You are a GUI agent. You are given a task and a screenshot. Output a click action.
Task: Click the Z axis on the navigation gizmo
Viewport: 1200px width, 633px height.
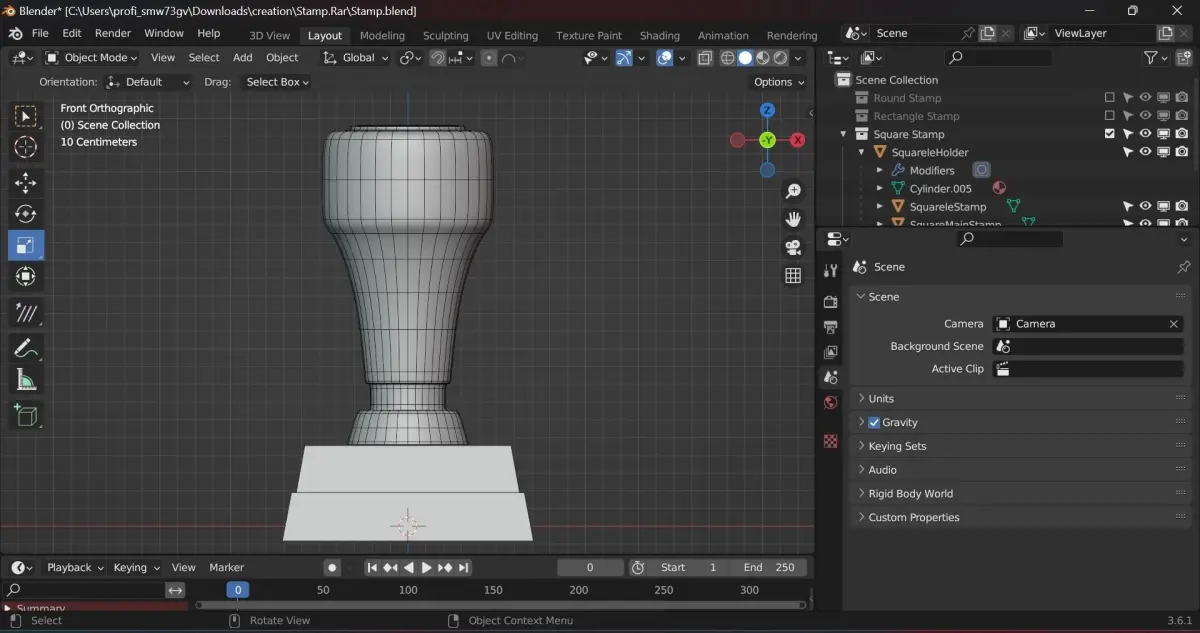coord(767,110)
